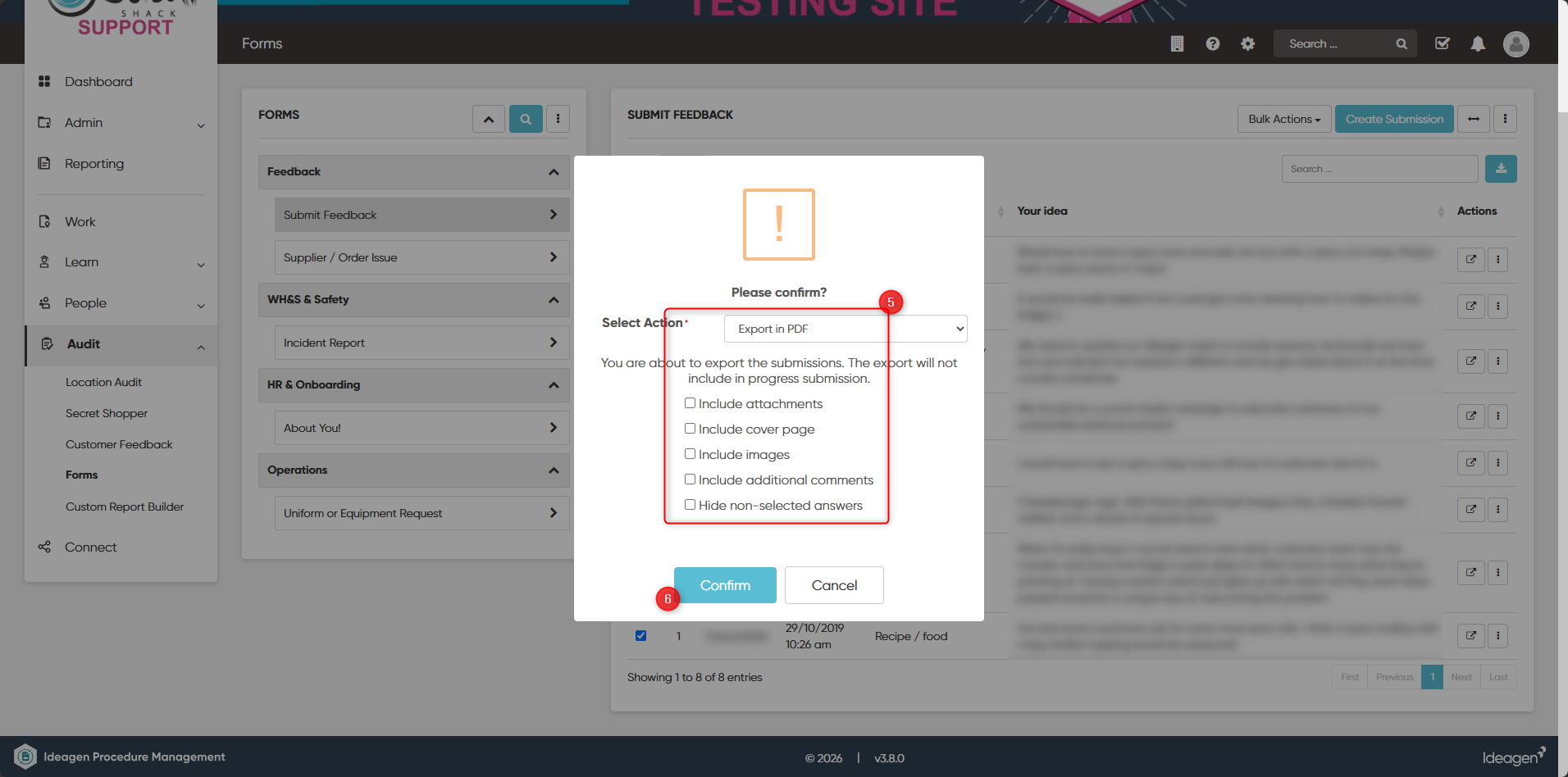Tick the Include cover page checkbox

pos(690,429)
